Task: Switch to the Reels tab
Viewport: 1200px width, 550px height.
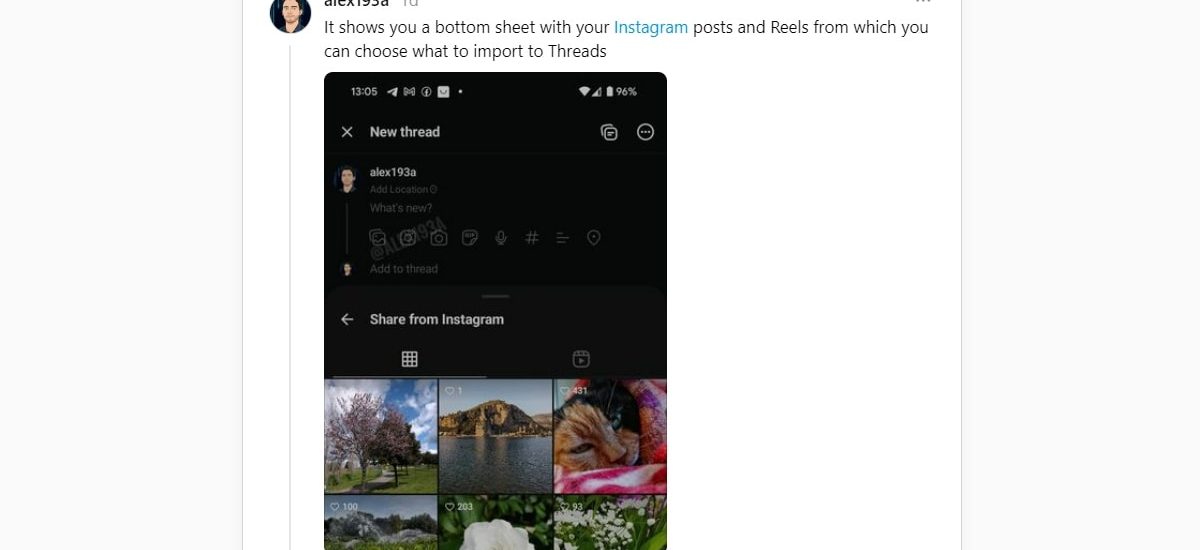Action: (581, 359)
